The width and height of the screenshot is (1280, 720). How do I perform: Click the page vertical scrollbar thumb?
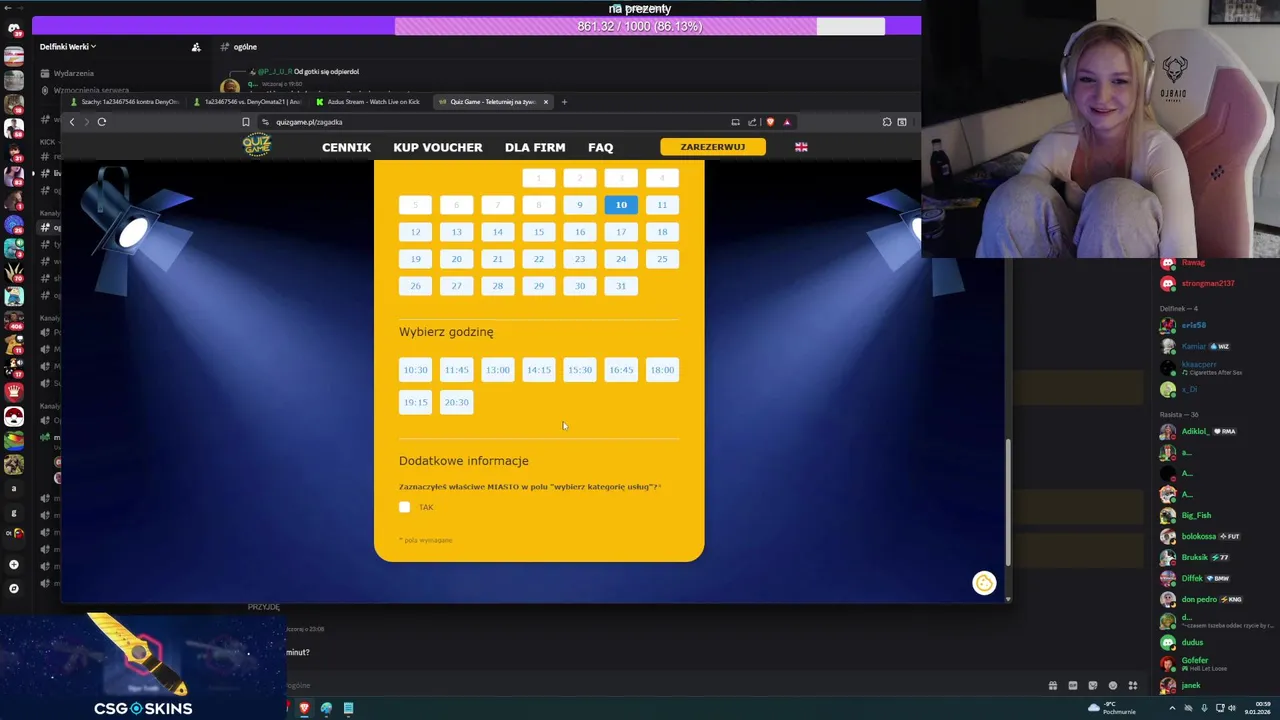tap(1007, 502)
